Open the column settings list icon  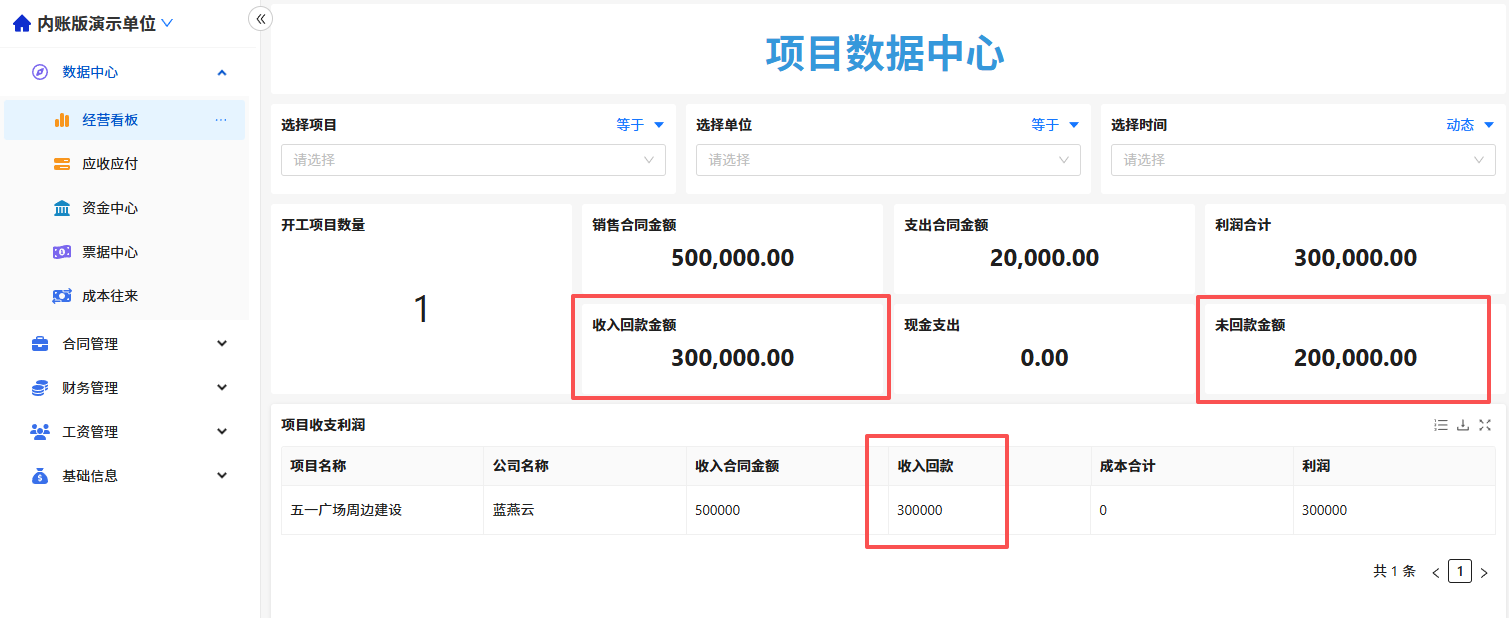point(1441,425)
